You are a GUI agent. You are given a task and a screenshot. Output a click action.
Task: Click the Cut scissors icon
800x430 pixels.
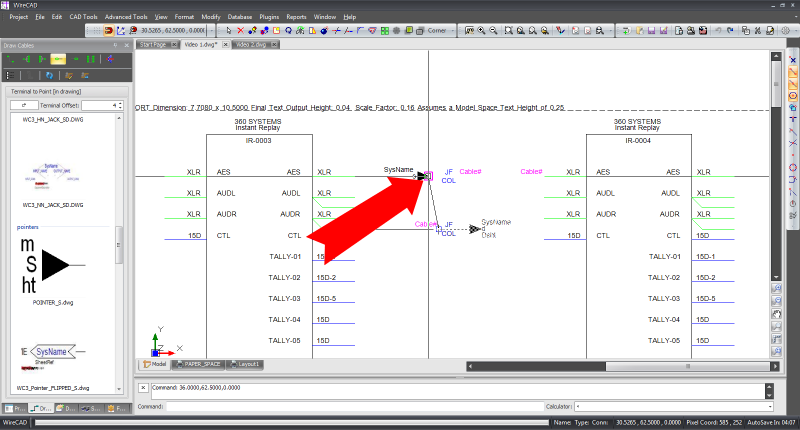click(x=758, y=31)
